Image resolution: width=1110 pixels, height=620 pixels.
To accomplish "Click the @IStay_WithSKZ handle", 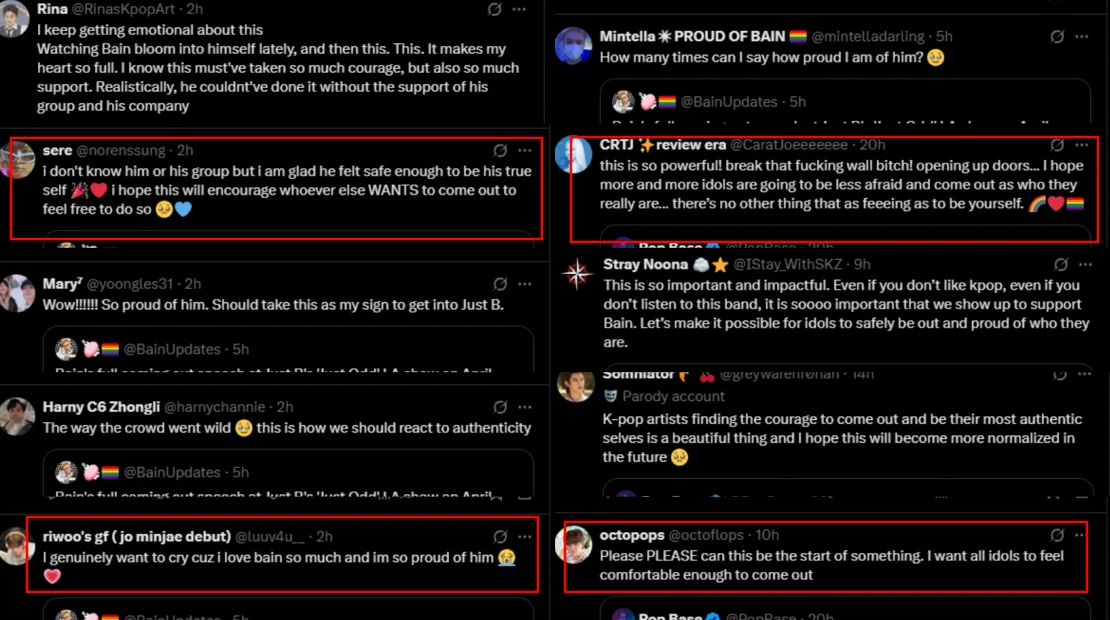I will coord(790,264).
